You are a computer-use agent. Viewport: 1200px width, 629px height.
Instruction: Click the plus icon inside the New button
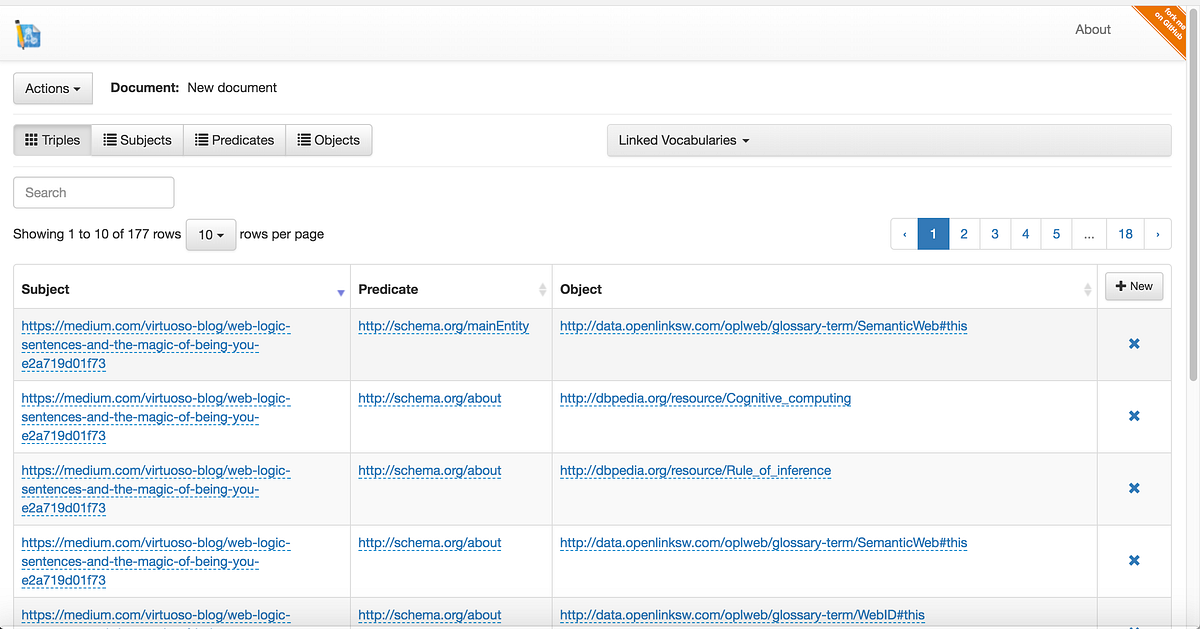[1119, 285]
